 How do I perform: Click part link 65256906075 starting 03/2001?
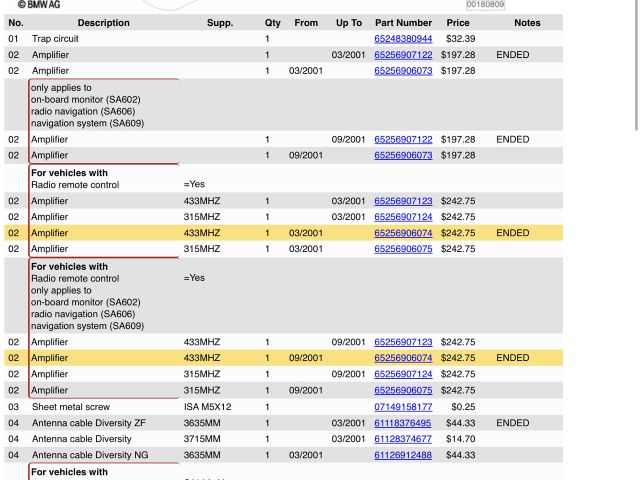pos(403,249)
